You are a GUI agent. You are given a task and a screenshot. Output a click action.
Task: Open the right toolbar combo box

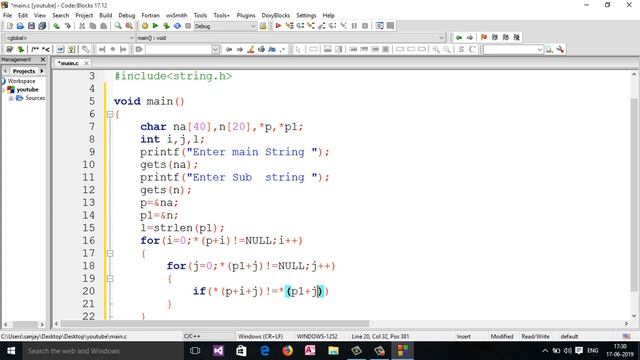click(513, 49)
